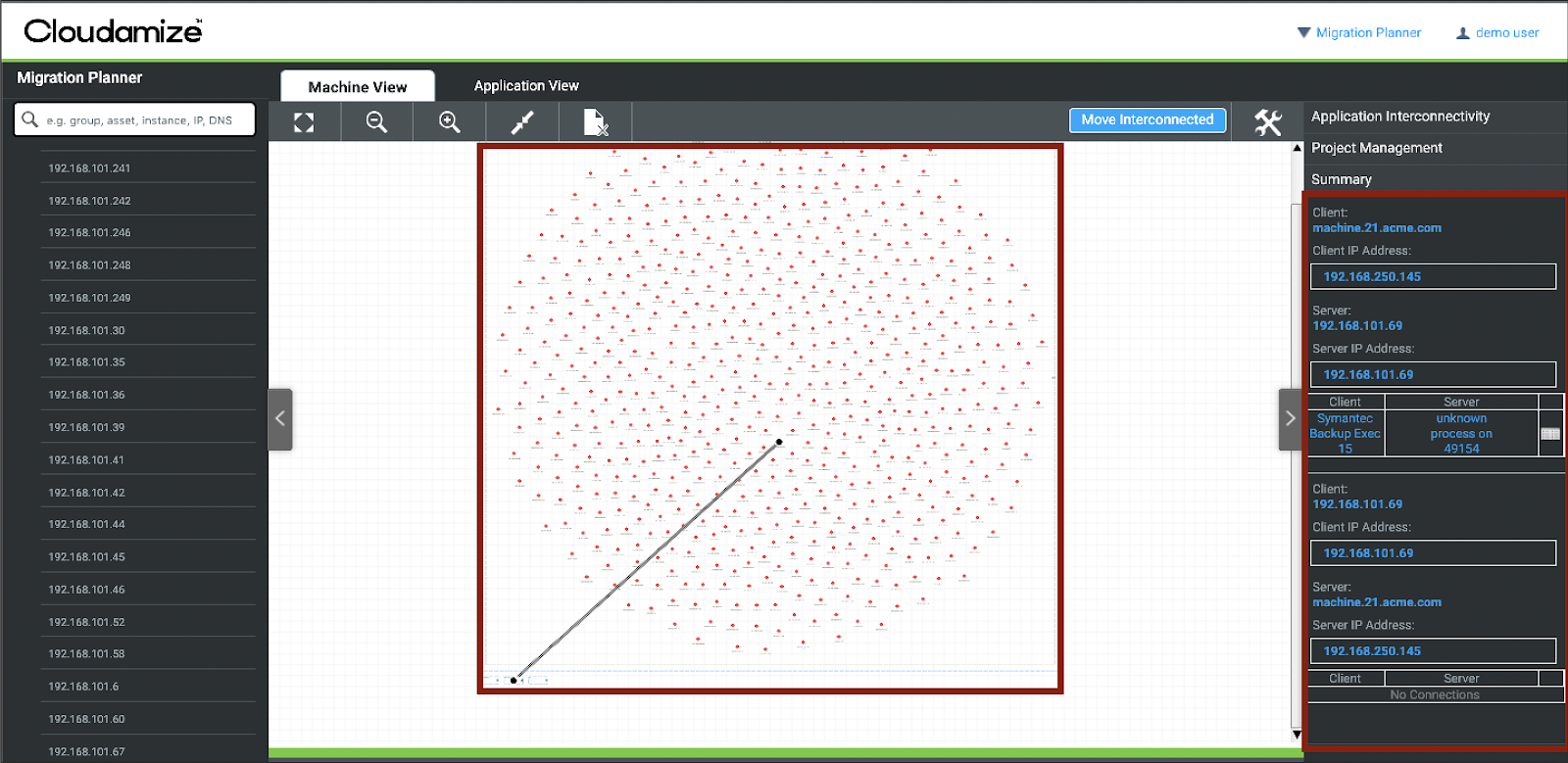Screen dimensions: 1568x763
Task: Open the demo user account menu
Action: 1497,32
